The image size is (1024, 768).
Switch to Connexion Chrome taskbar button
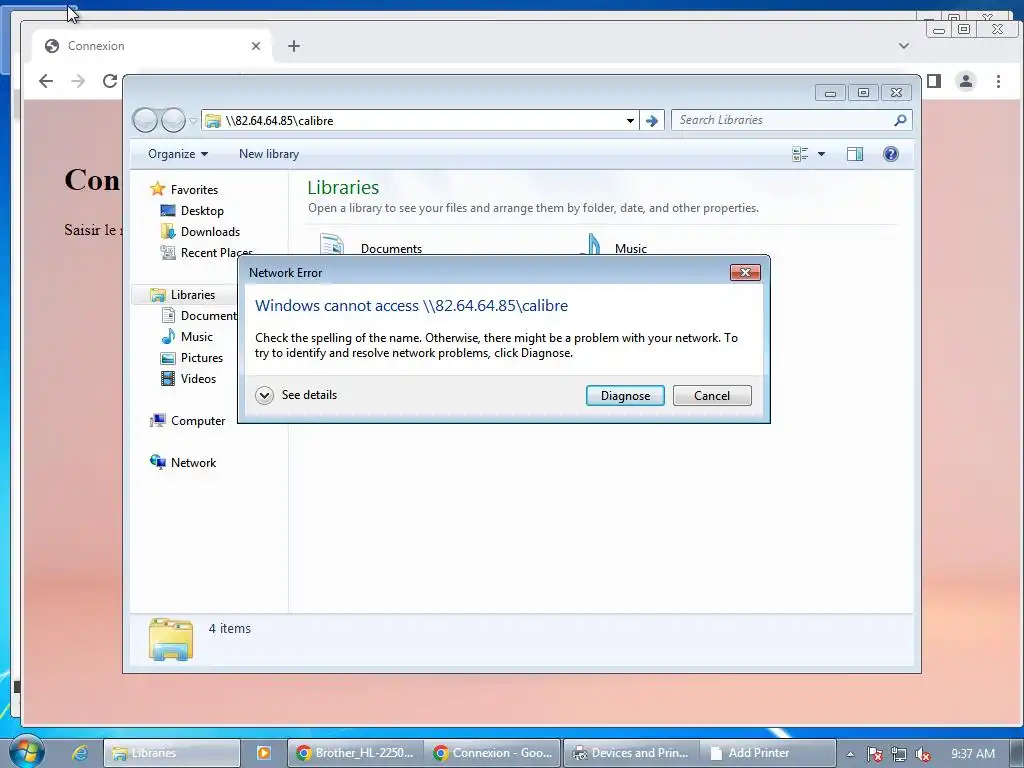492,753
